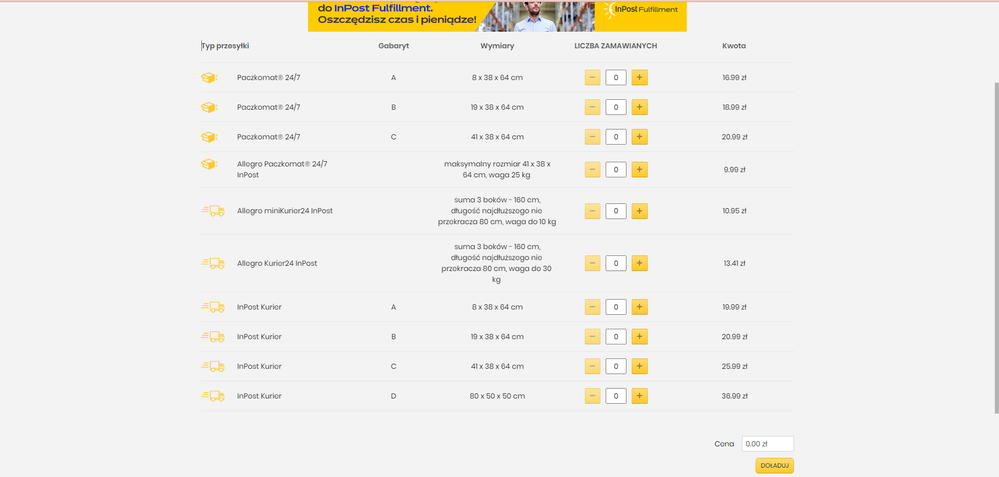Increase quantity for Paczkomat 24/7 gabaryt C

click(x=640, y=137)
